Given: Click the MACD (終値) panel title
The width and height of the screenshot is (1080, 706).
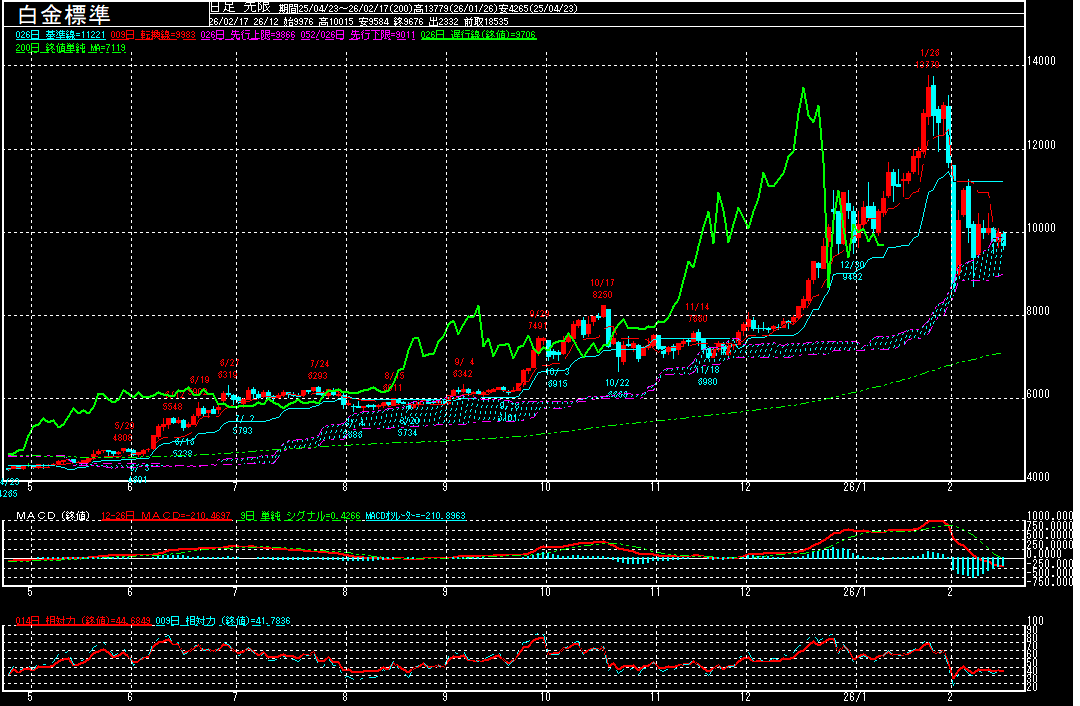Looking at the screenshot, I should [x=52, y=516].
